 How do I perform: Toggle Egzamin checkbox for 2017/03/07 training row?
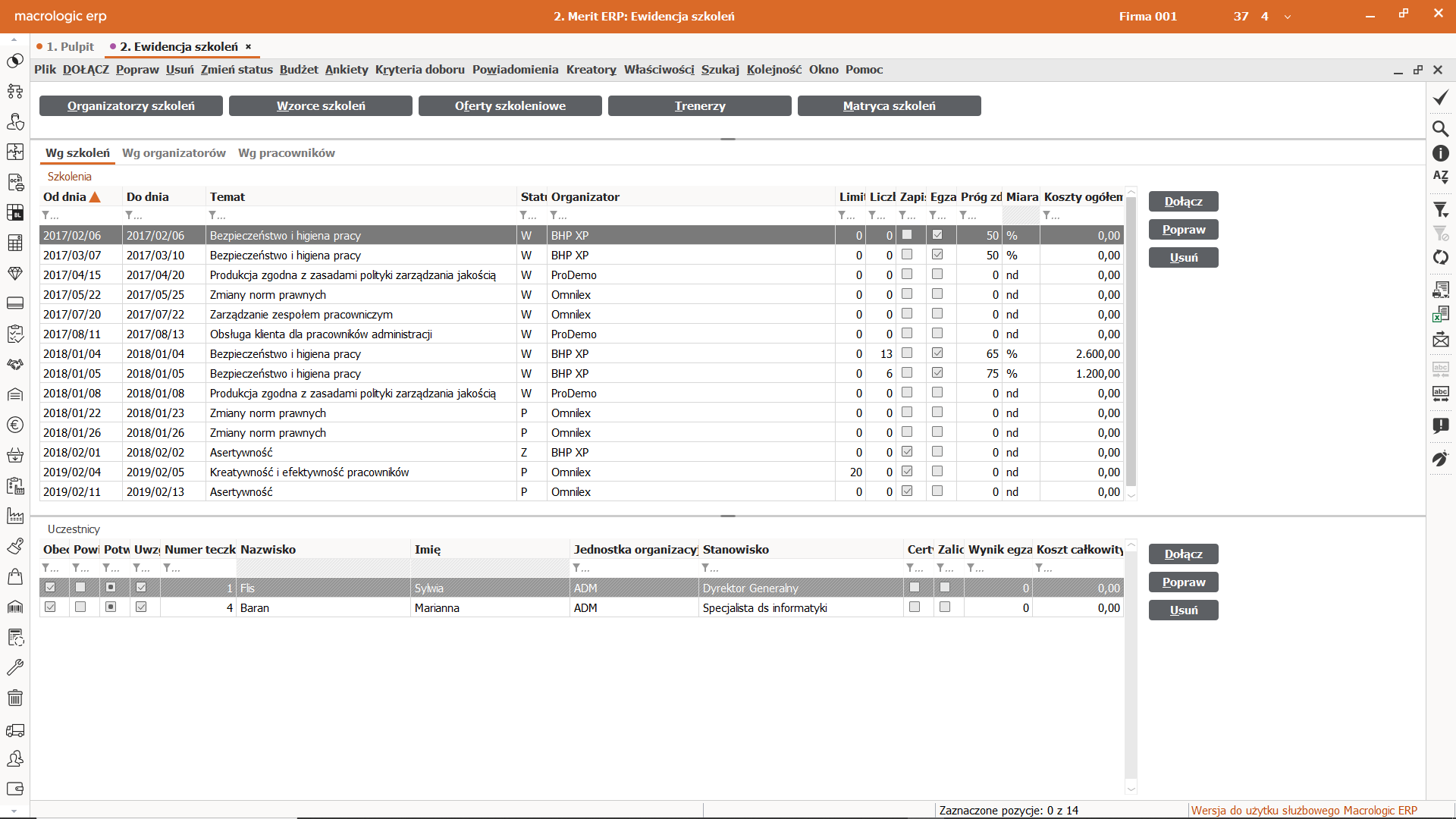point(937,255)
